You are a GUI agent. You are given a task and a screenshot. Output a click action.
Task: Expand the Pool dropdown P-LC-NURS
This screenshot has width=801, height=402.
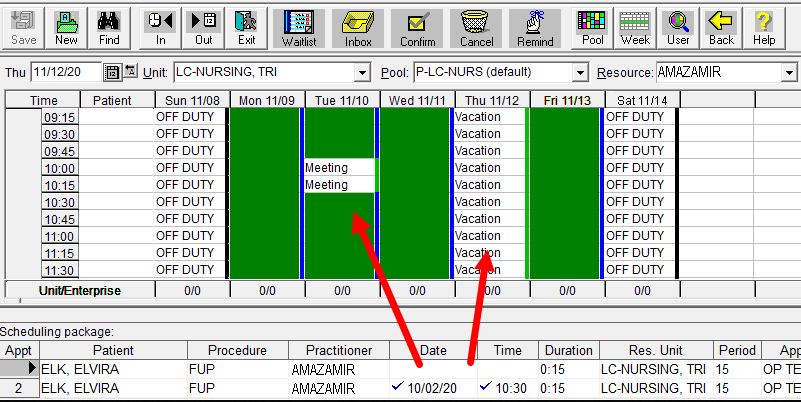click(580, 73)
